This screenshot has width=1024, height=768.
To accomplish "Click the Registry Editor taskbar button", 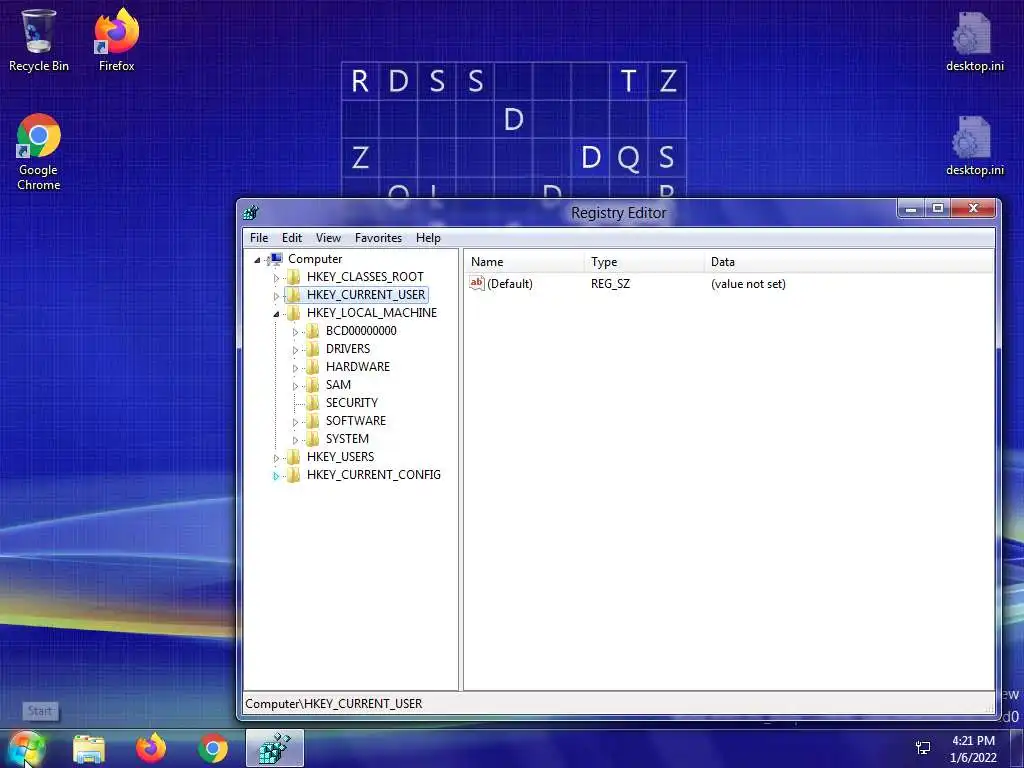I will click(x=275, y=748).
